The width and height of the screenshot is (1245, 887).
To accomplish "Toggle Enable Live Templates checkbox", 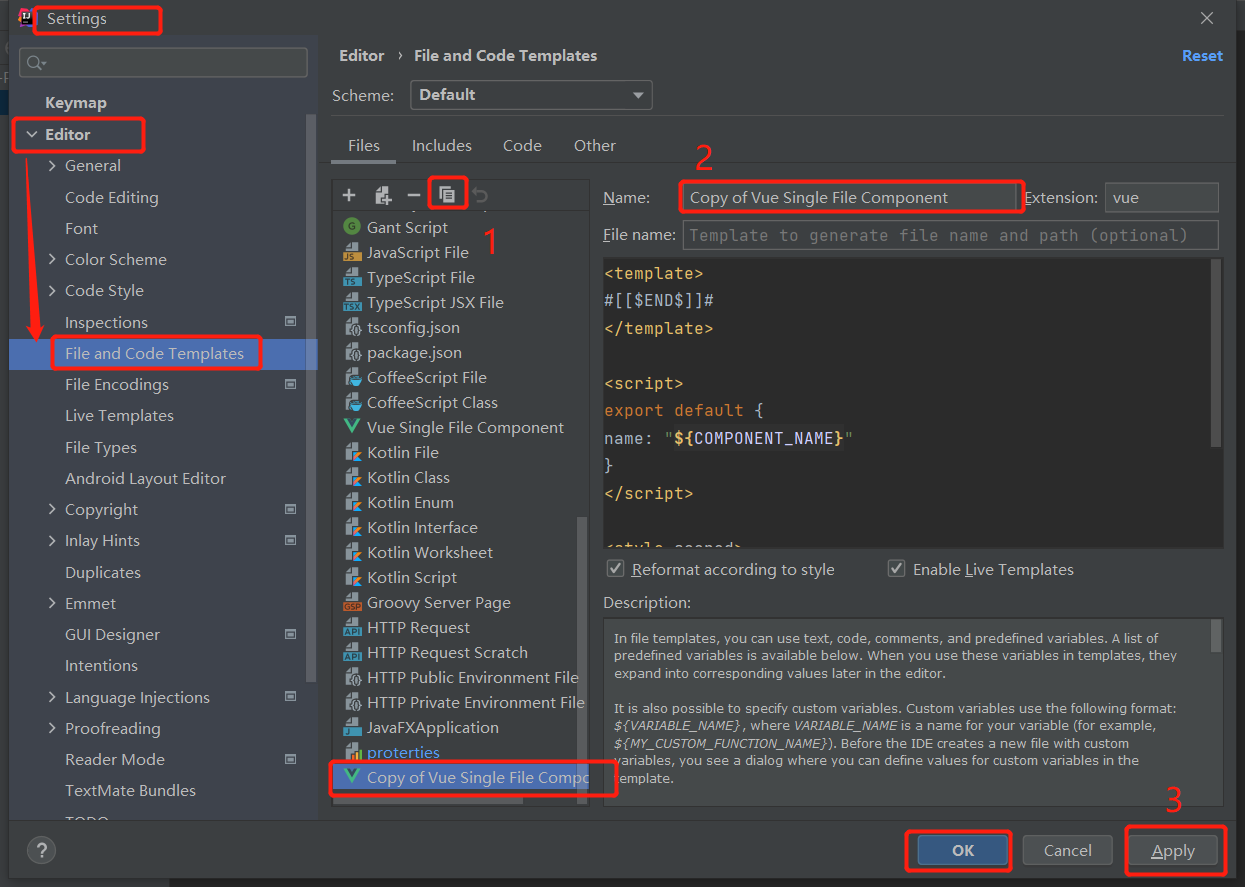I will click(x=896, y=569).
